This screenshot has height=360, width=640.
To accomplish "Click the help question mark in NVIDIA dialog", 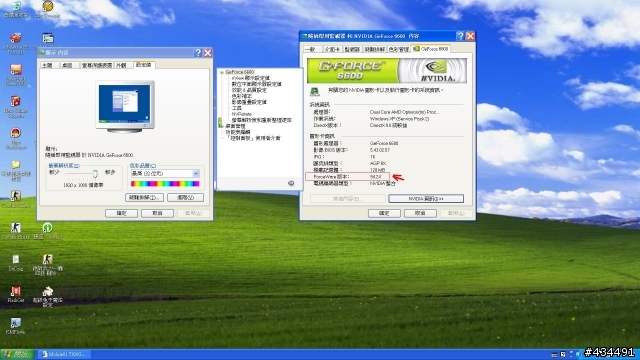I will click(460, 36).
